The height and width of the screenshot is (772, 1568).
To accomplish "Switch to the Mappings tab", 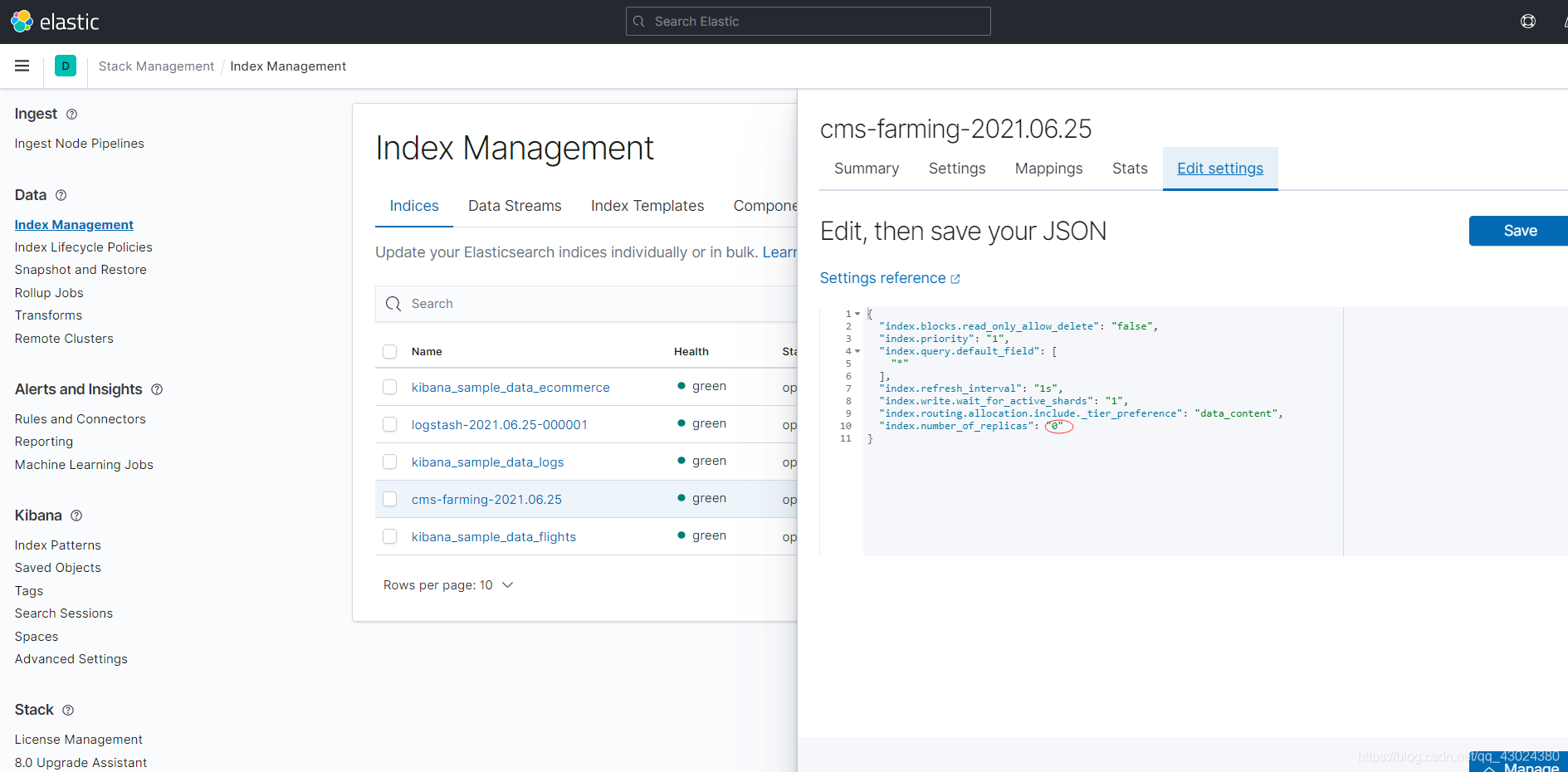I will (x=1048, y=169).
